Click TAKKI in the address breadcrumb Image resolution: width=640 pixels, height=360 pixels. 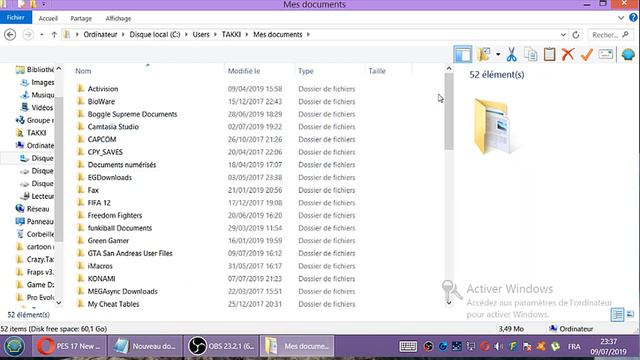[231, 35]
